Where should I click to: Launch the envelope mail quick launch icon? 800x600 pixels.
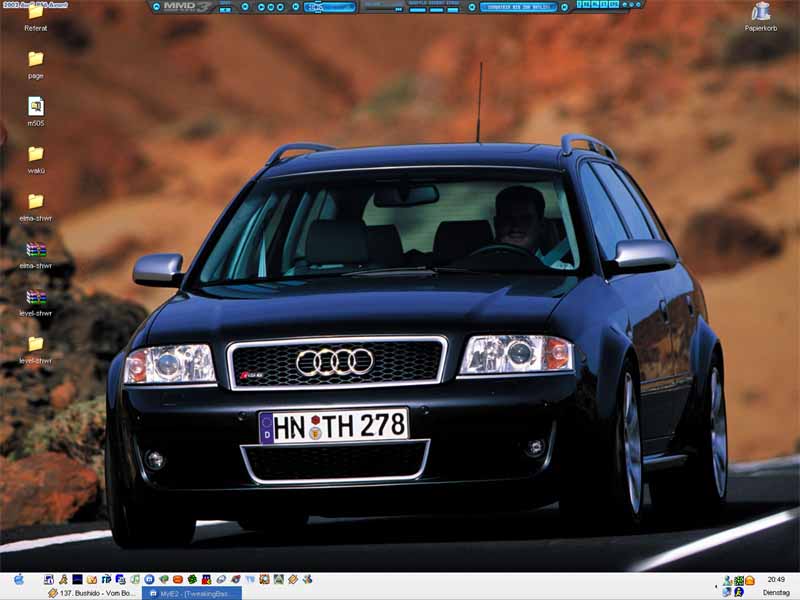tap(92, 580)
